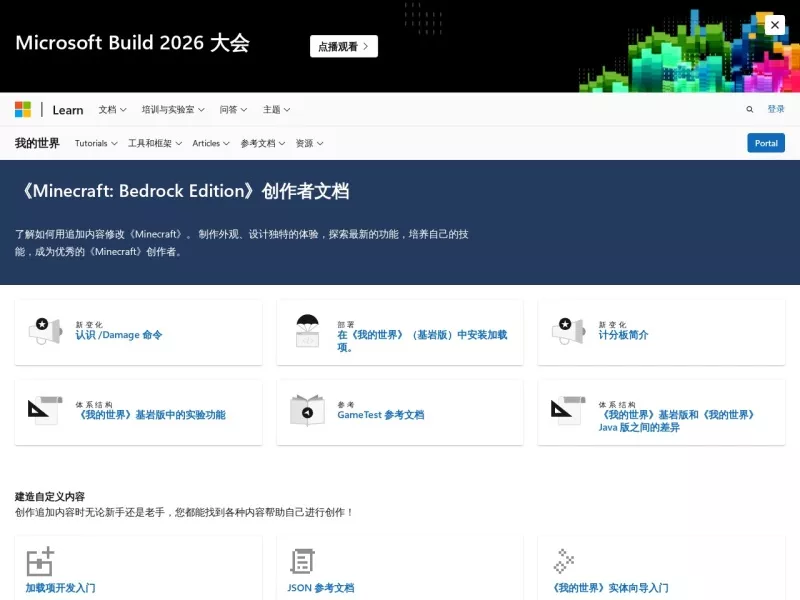800x600 pixels.
Task: Click the Microsoft Build 2026 大会 title
Action: (133, 43)
